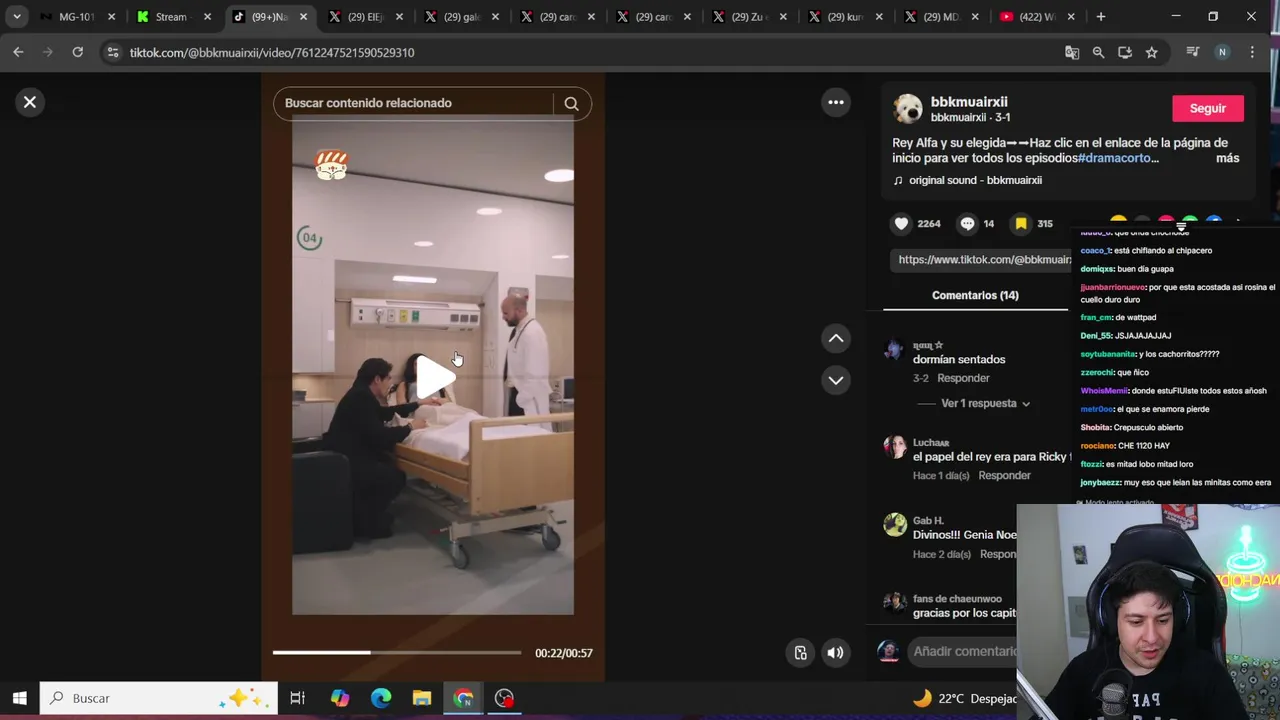The height and width of the screenshot is (720, 1280).
Task: Follow bbkmuairxii with Seguir button
Action: 1207,108
